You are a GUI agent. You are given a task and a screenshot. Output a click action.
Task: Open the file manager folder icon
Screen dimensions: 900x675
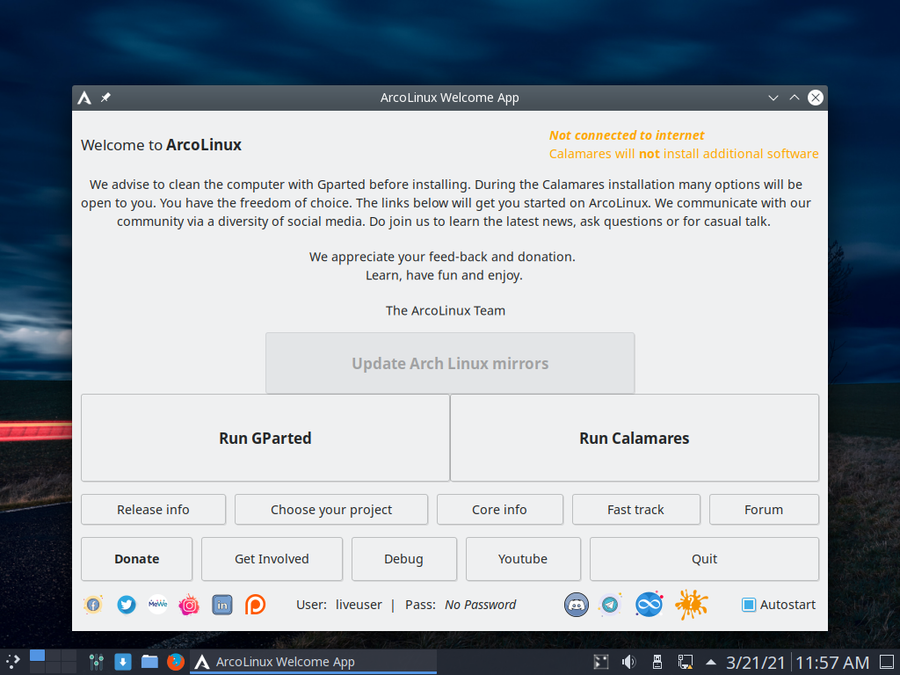pos(149,662)
